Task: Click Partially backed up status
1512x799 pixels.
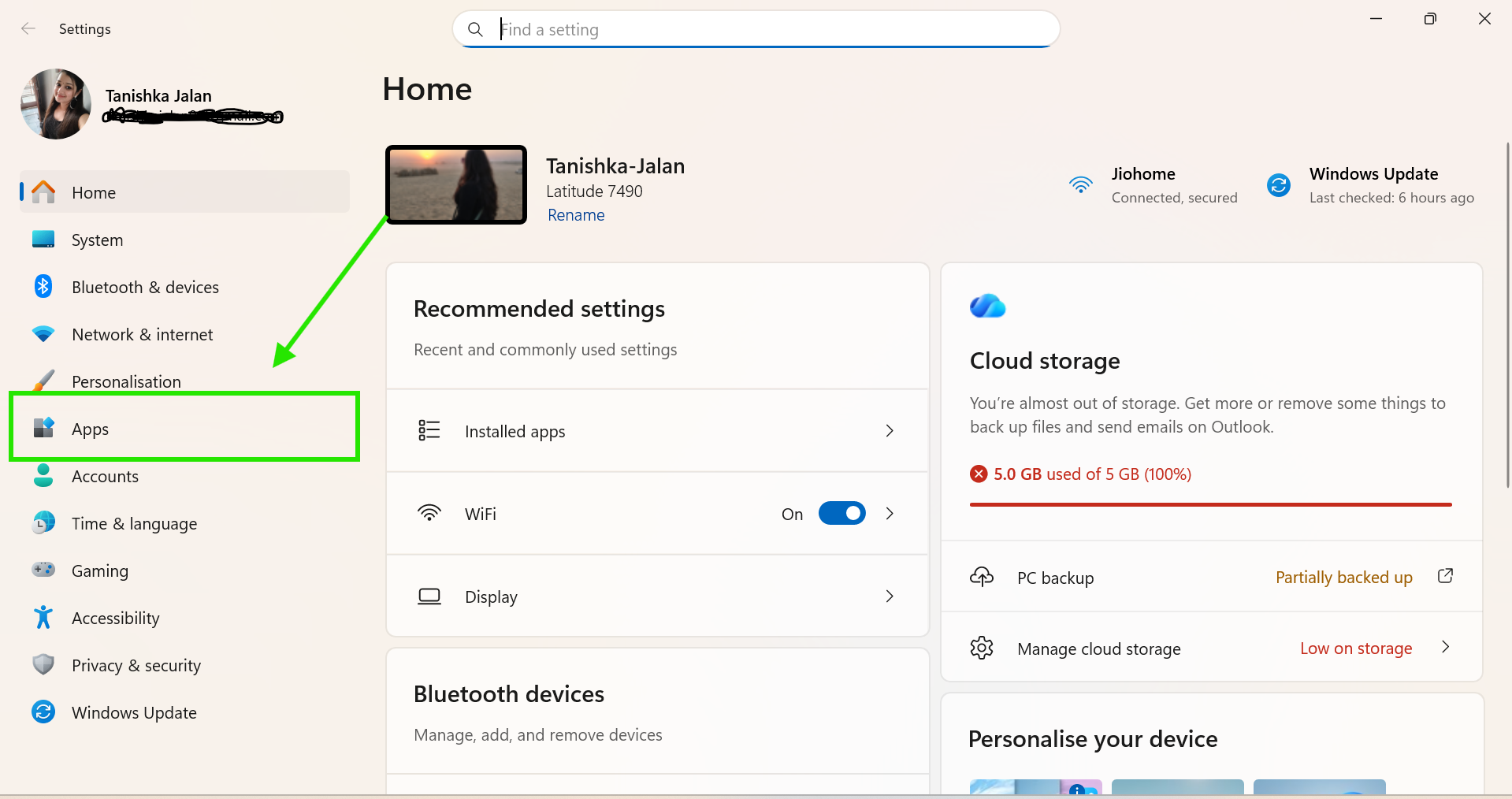Action: (1343, 577)
